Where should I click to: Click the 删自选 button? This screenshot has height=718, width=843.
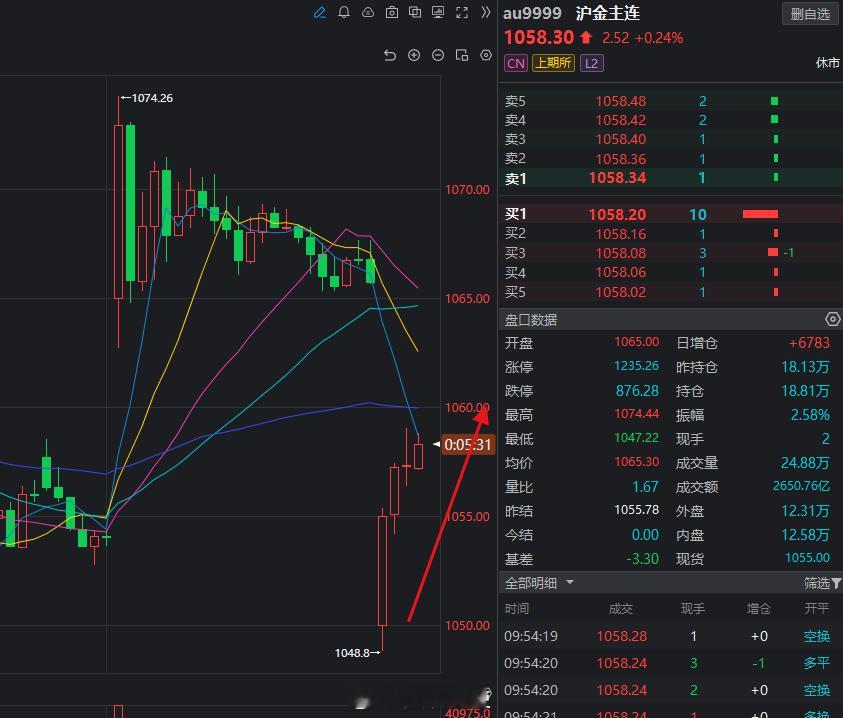809,13
